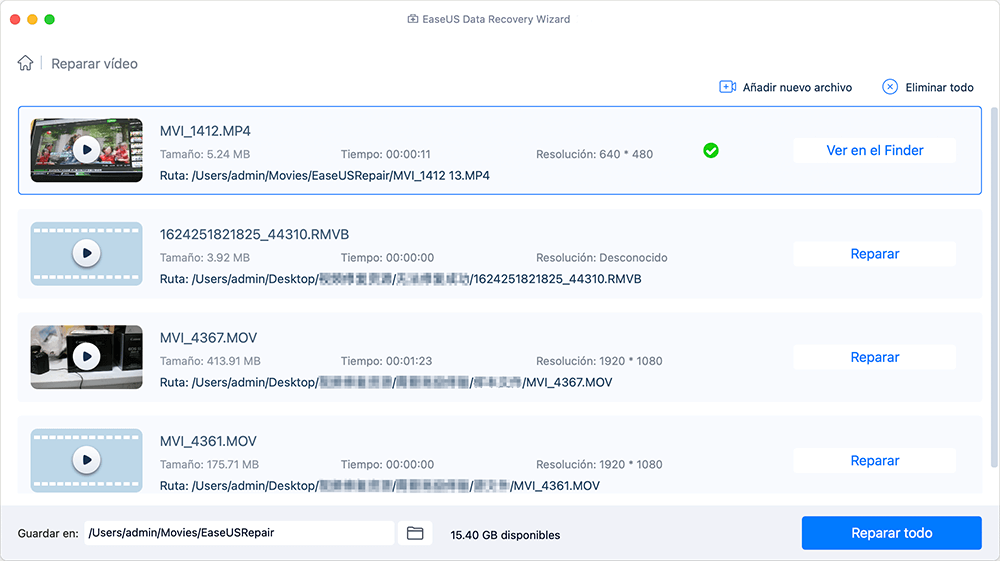Play the MVI_1412.MP4 preview
This screenshot has height=561, width=1000.
87,150
